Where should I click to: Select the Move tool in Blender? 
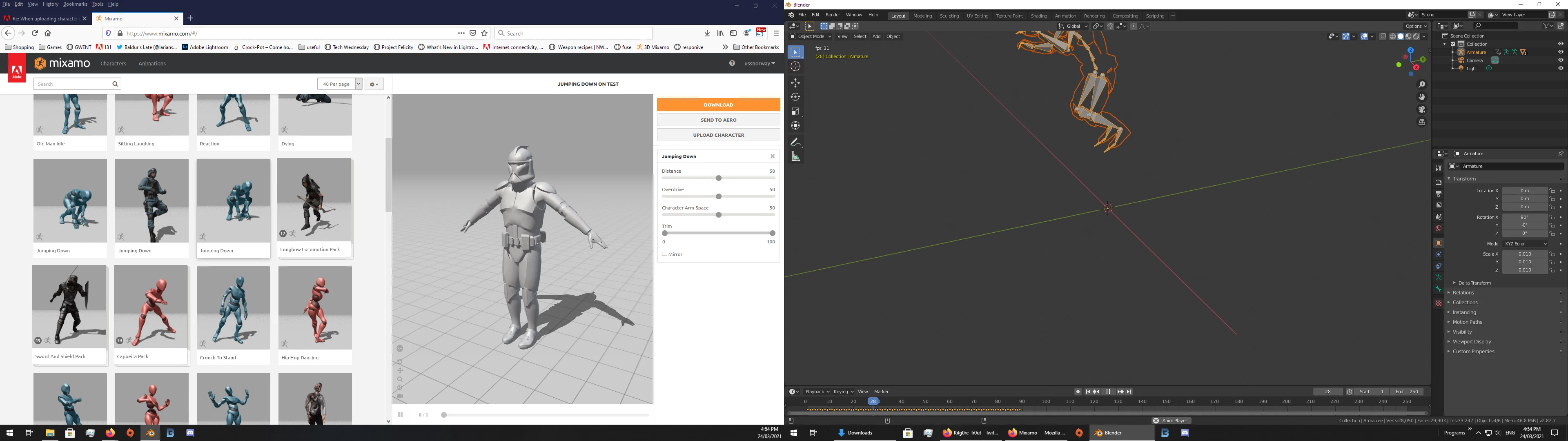point(795,83)
